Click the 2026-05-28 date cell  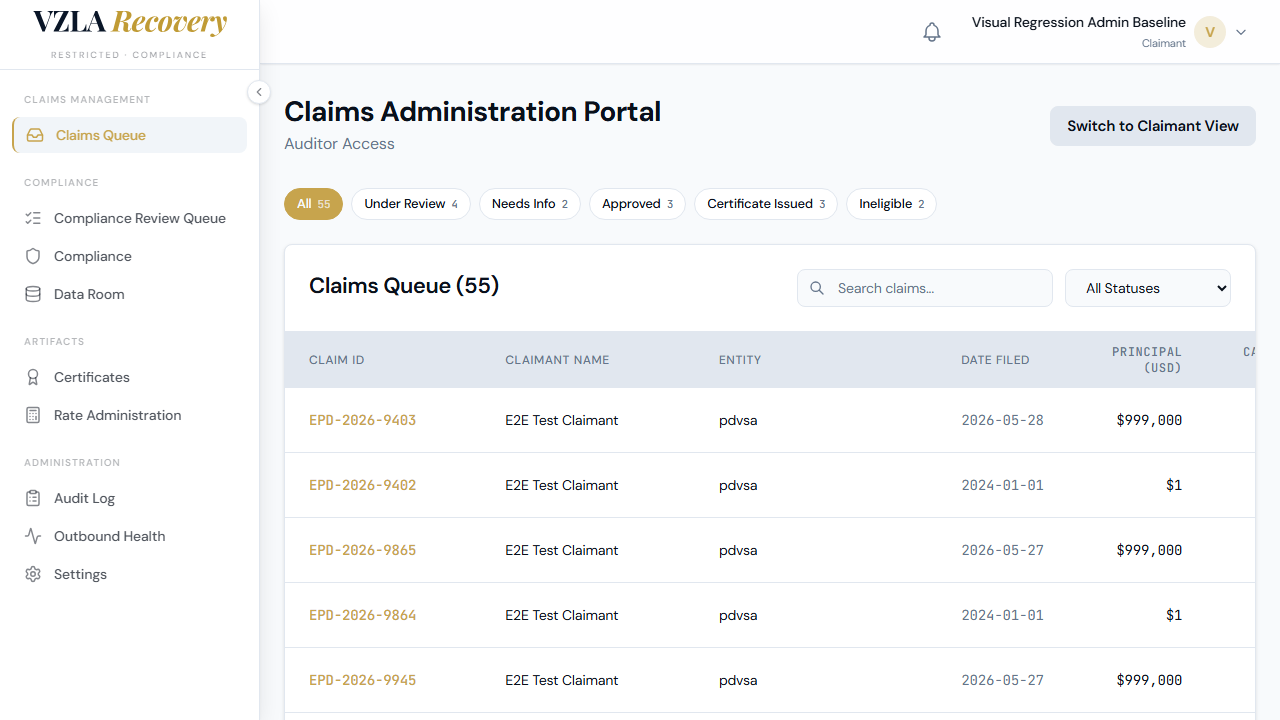pos(1002,420)
